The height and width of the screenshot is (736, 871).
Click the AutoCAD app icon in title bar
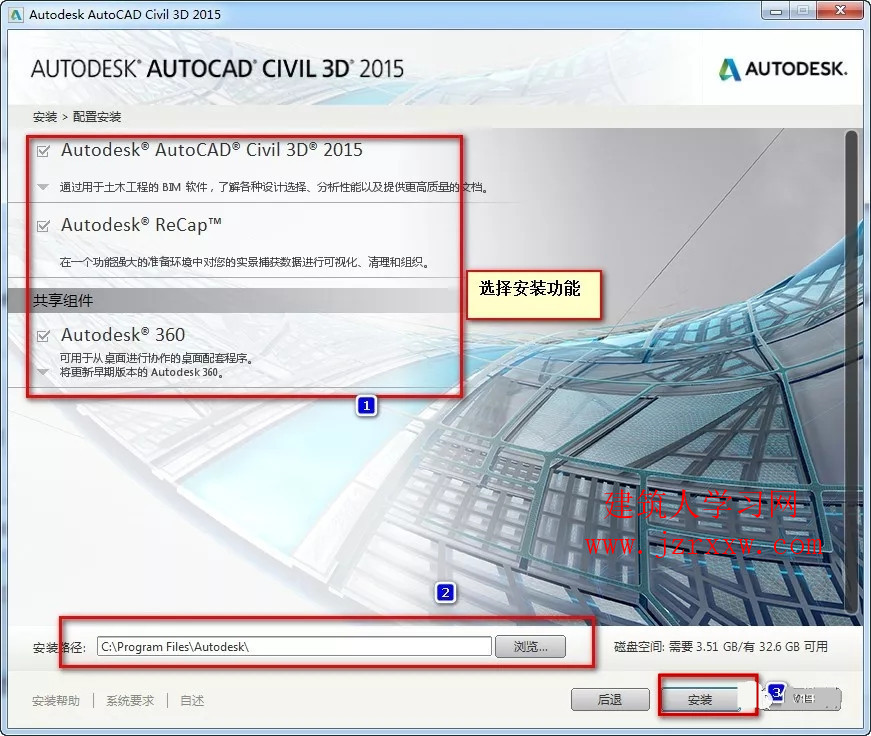click(15, 14)
